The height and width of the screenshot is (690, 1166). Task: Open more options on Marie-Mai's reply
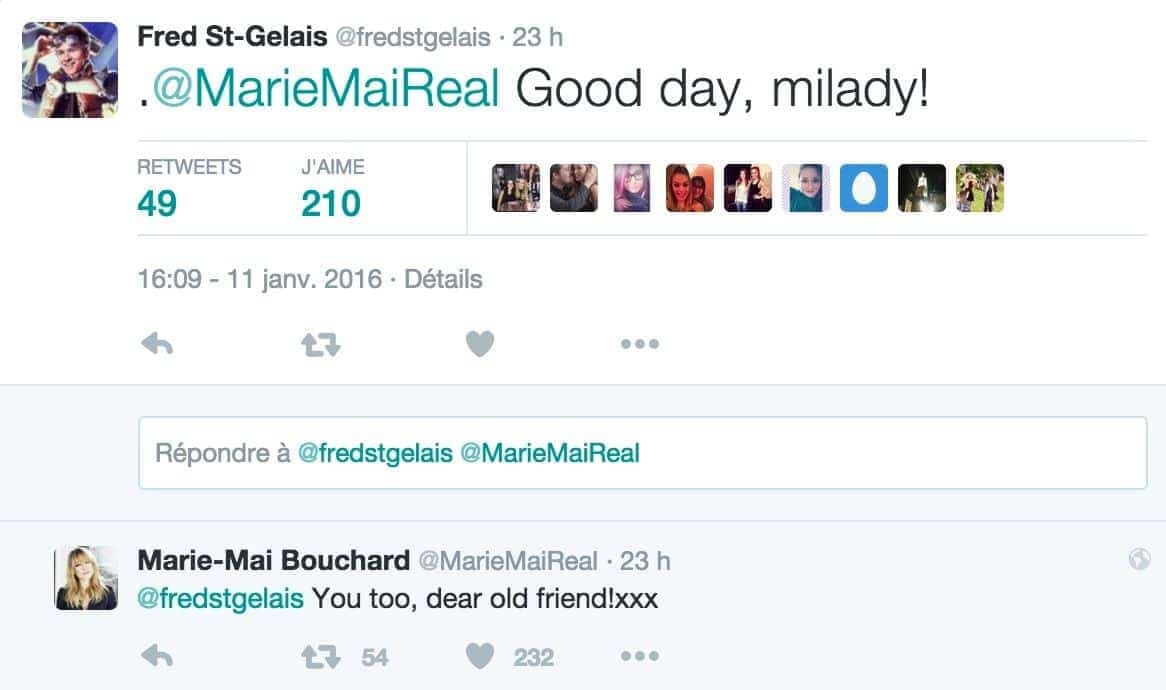[639, 657]
